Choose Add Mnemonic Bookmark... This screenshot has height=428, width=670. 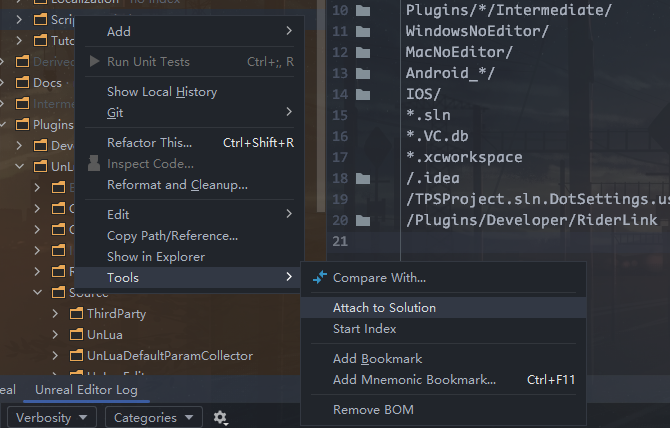[443, 380]
